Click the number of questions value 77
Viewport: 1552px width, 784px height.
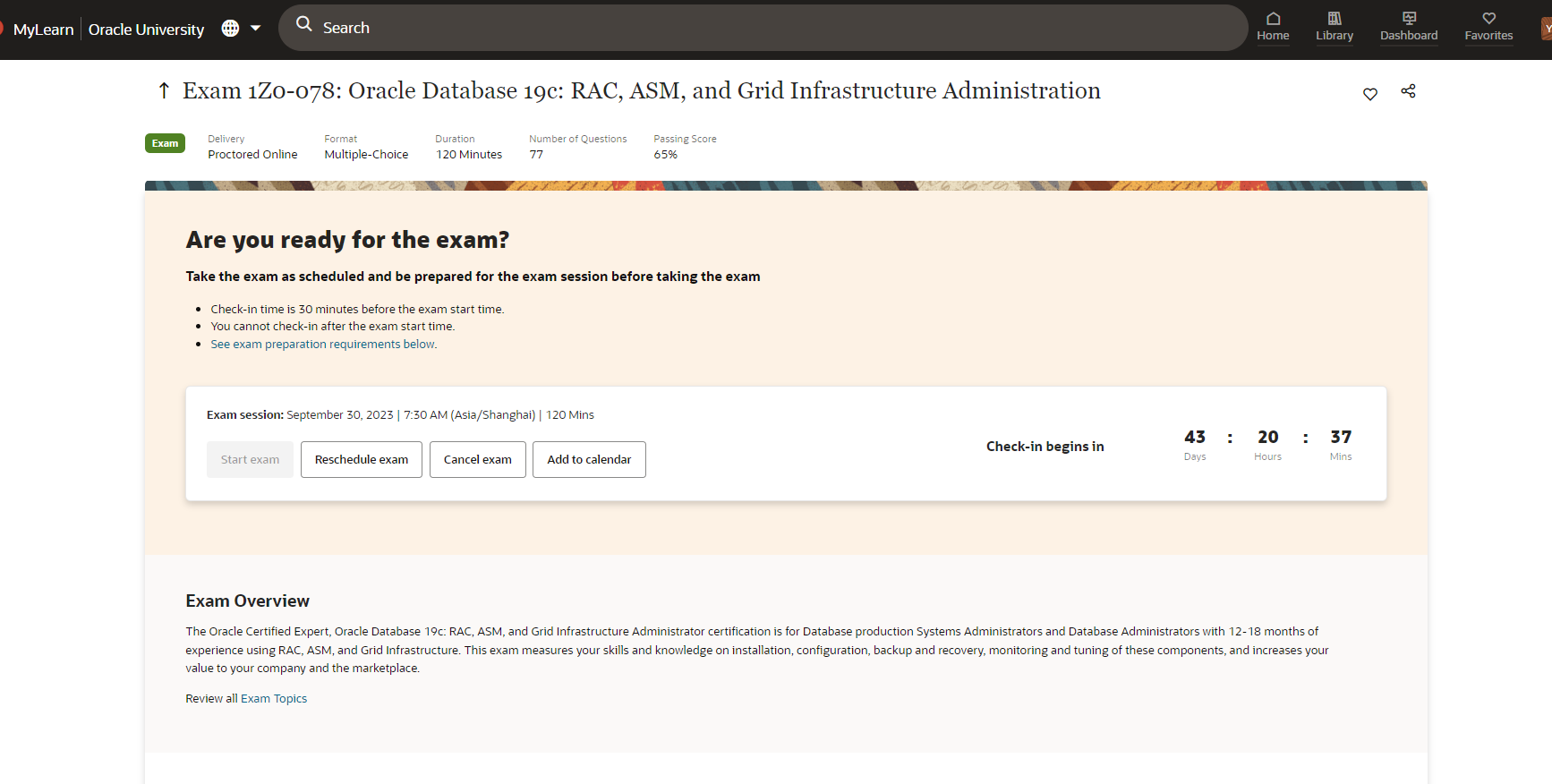(x=536, y=155)
